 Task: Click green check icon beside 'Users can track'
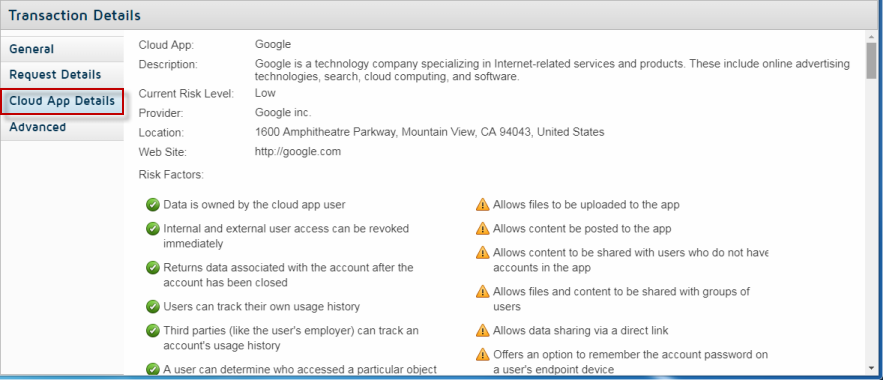pos(152,307)
